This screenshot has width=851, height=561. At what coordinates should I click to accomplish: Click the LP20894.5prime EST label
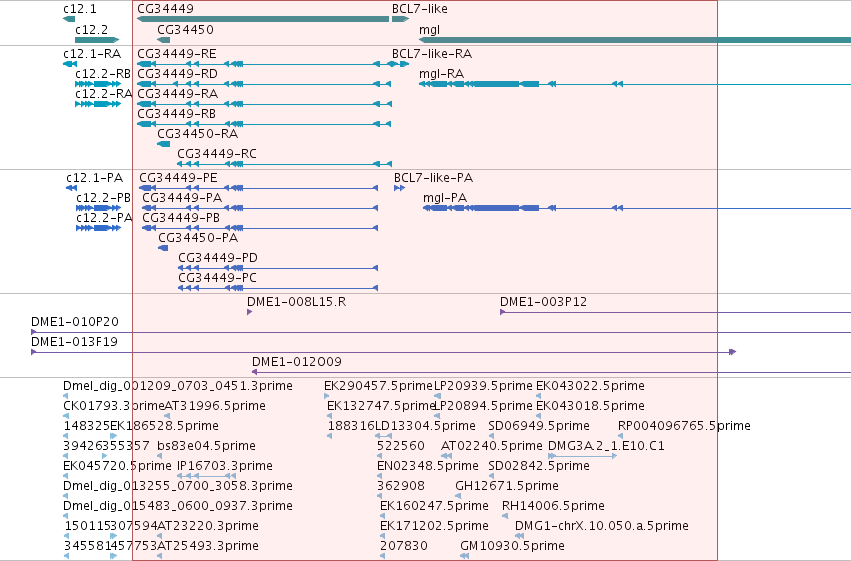tap(484, 406)
